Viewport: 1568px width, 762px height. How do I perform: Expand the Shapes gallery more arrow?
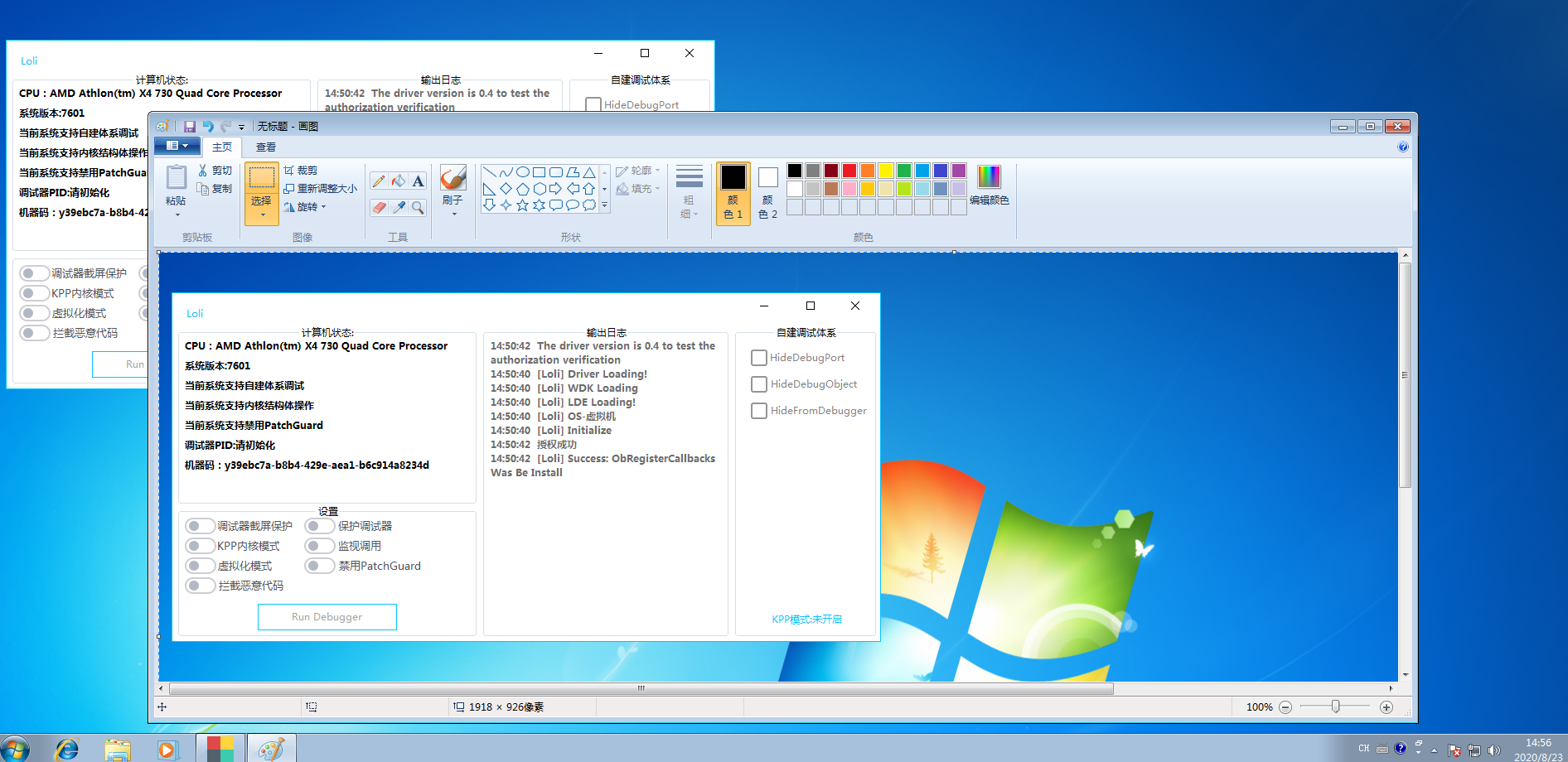click(604, 205)
